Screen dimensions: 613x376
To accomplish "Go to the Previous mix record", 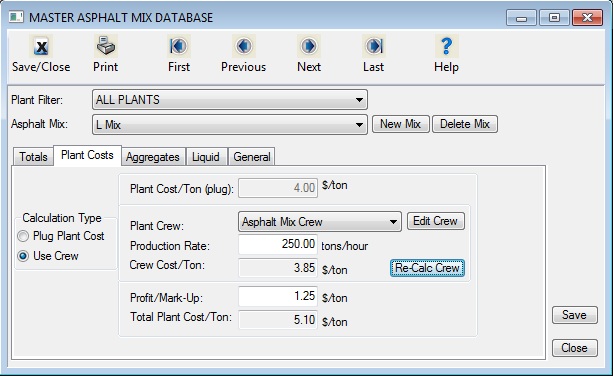I will (x=244, y=47).
